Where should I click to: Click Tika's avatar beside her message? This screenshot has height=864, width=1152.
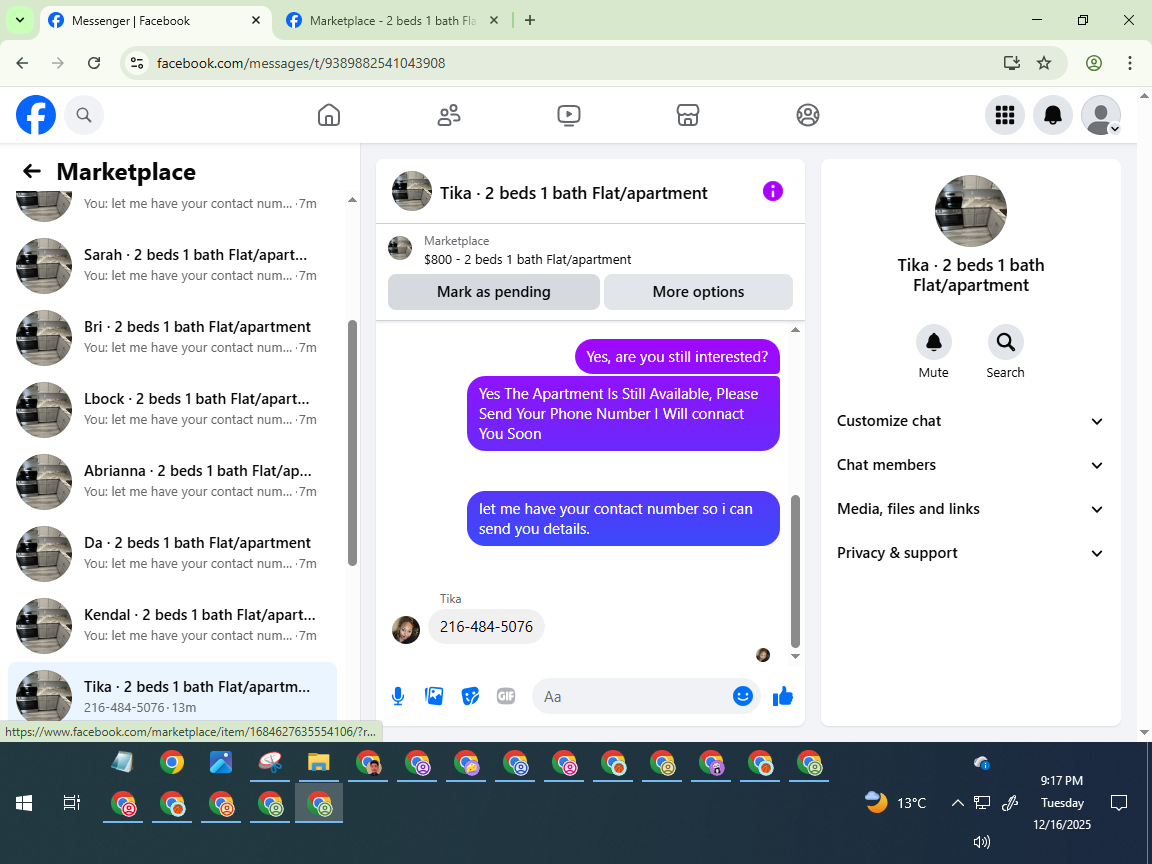[x=406, y=630]
